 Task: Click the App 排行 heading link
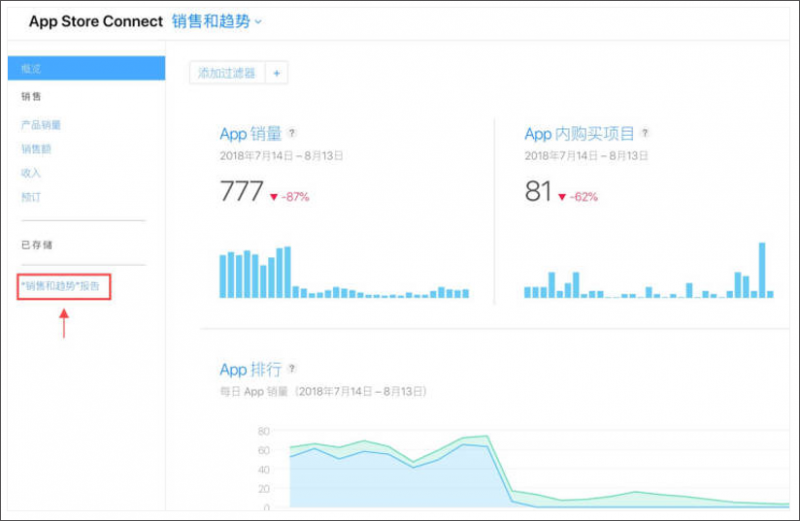[x=251, y=369]
